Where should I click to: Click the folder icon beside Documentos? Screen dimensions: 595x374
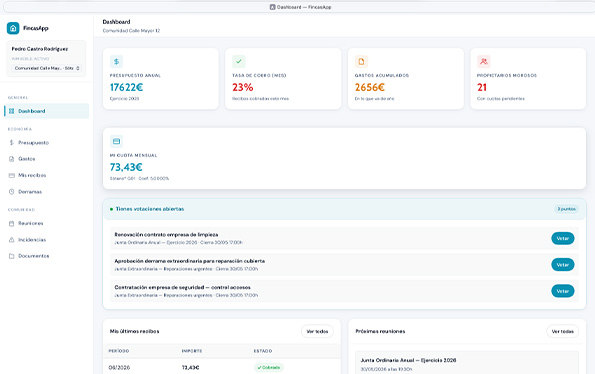pyautogui.click(x=11, y=256)
